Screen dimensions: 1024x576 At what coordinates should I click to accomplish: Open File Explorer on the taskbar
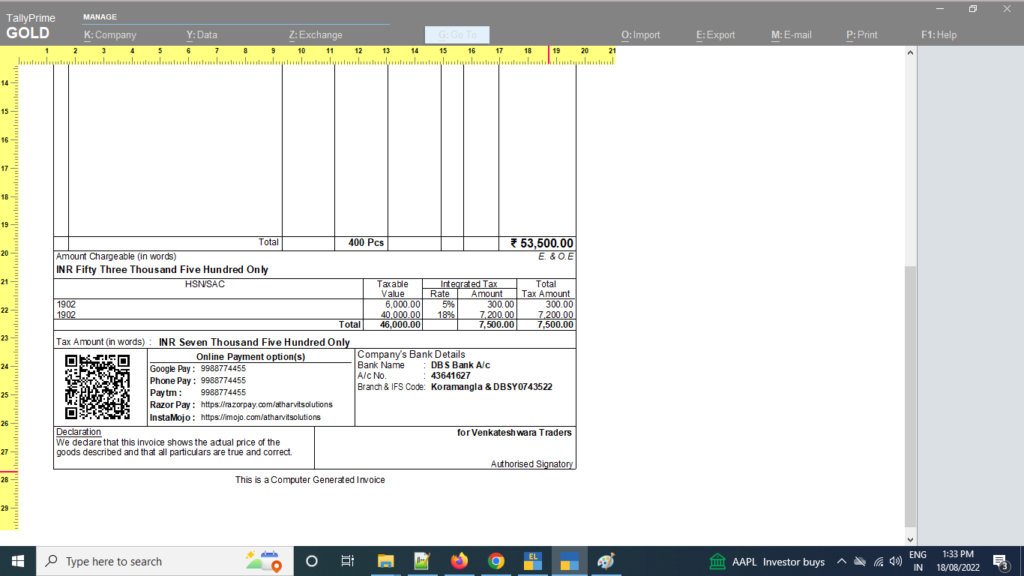385,560
